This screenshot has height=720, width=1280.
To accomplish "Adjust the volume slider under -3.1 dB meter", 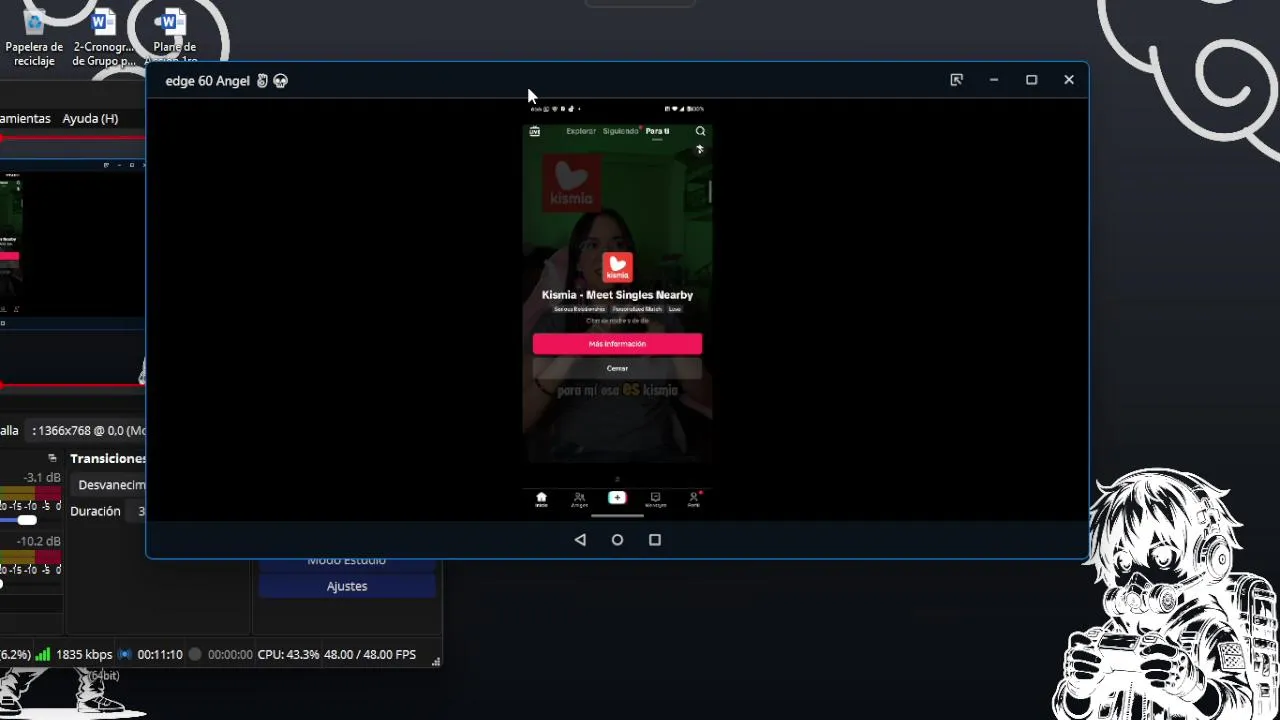I will (x=28, y=520).
